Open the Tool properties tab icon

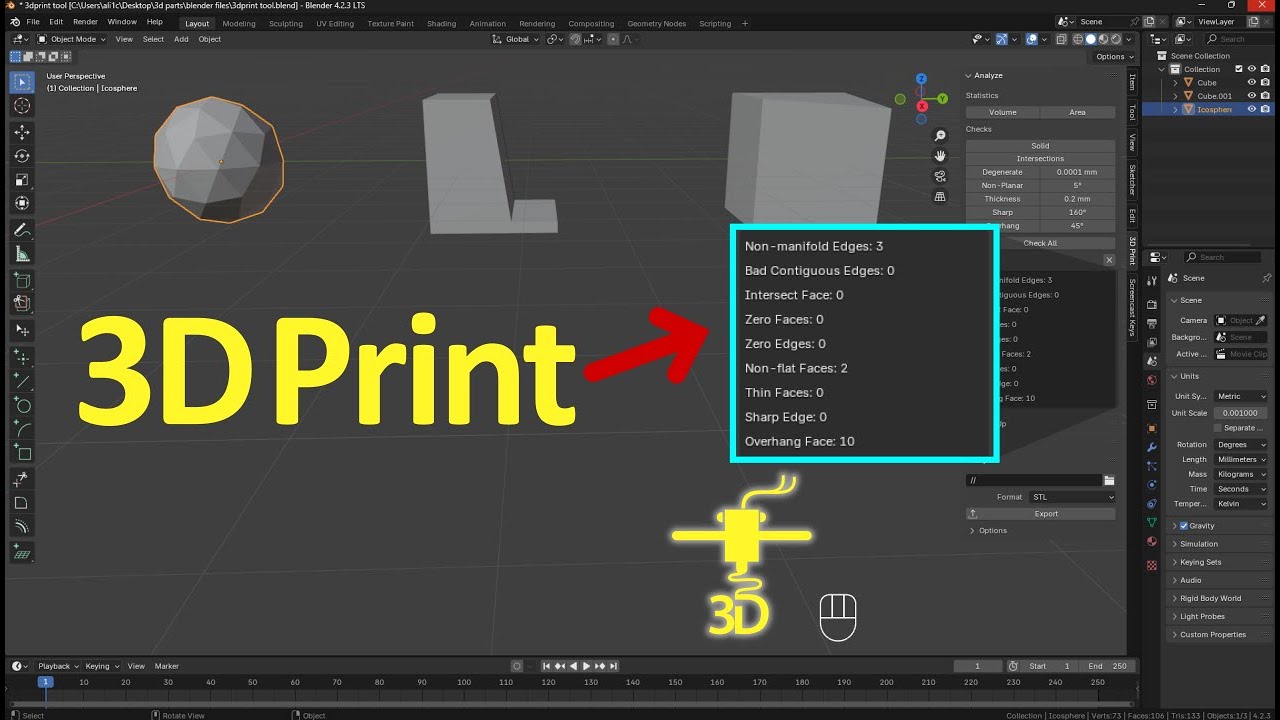(x=1152, y=280)
